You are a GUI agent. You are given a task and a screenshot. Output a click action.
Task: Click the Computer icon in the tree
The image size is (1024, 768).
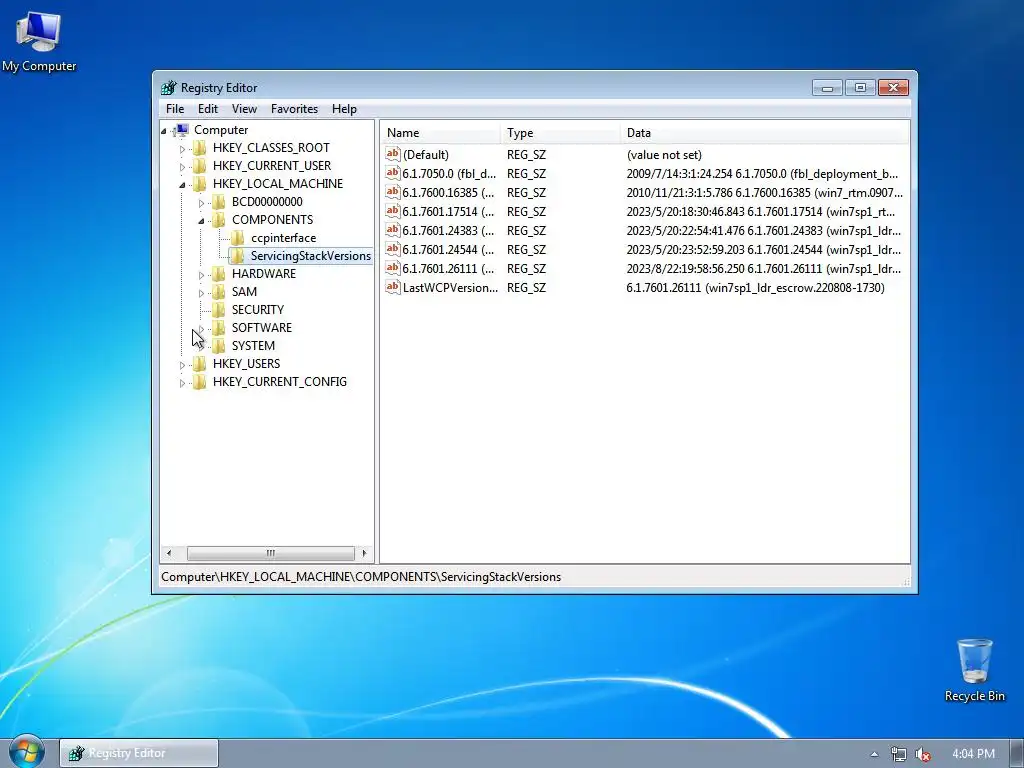tap(182, 130)
